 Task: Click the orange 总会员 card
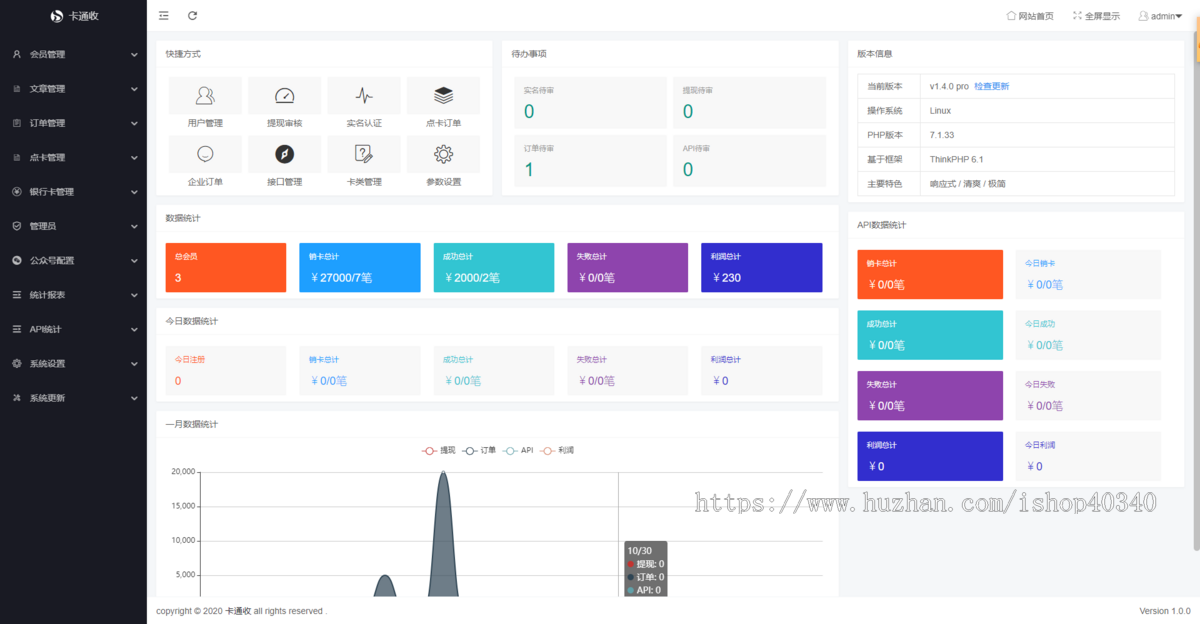[x=226, y=268]
